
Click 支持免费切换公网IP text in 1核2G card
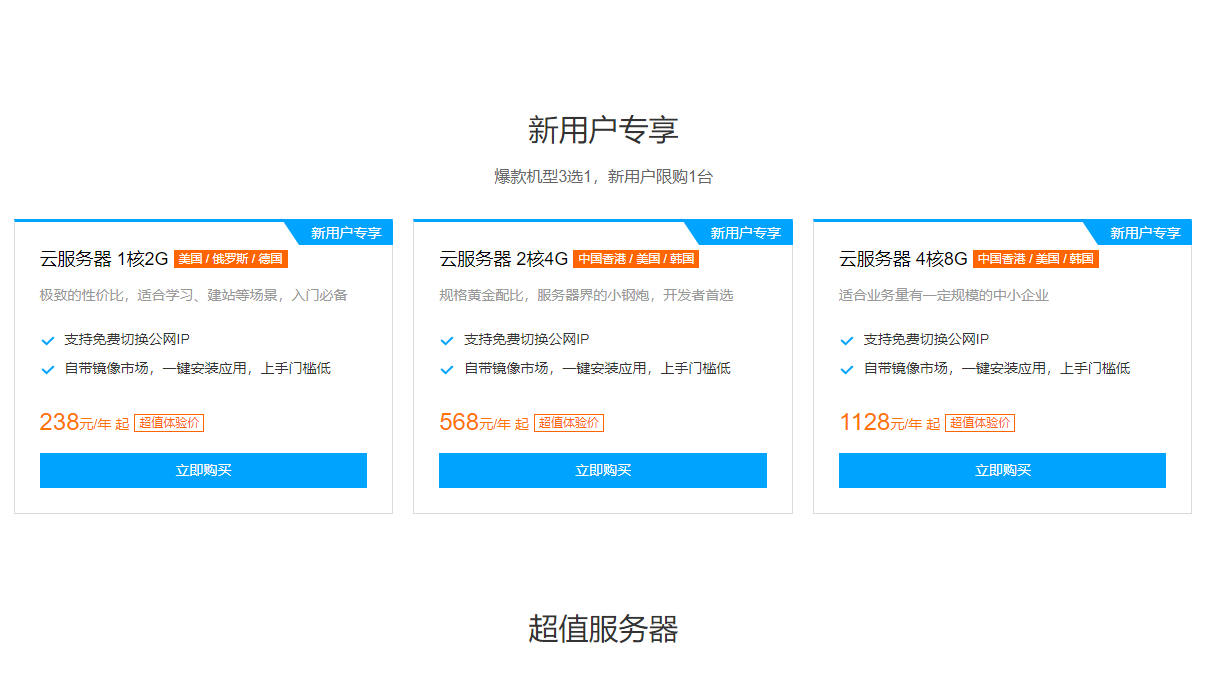pos(127,340)
